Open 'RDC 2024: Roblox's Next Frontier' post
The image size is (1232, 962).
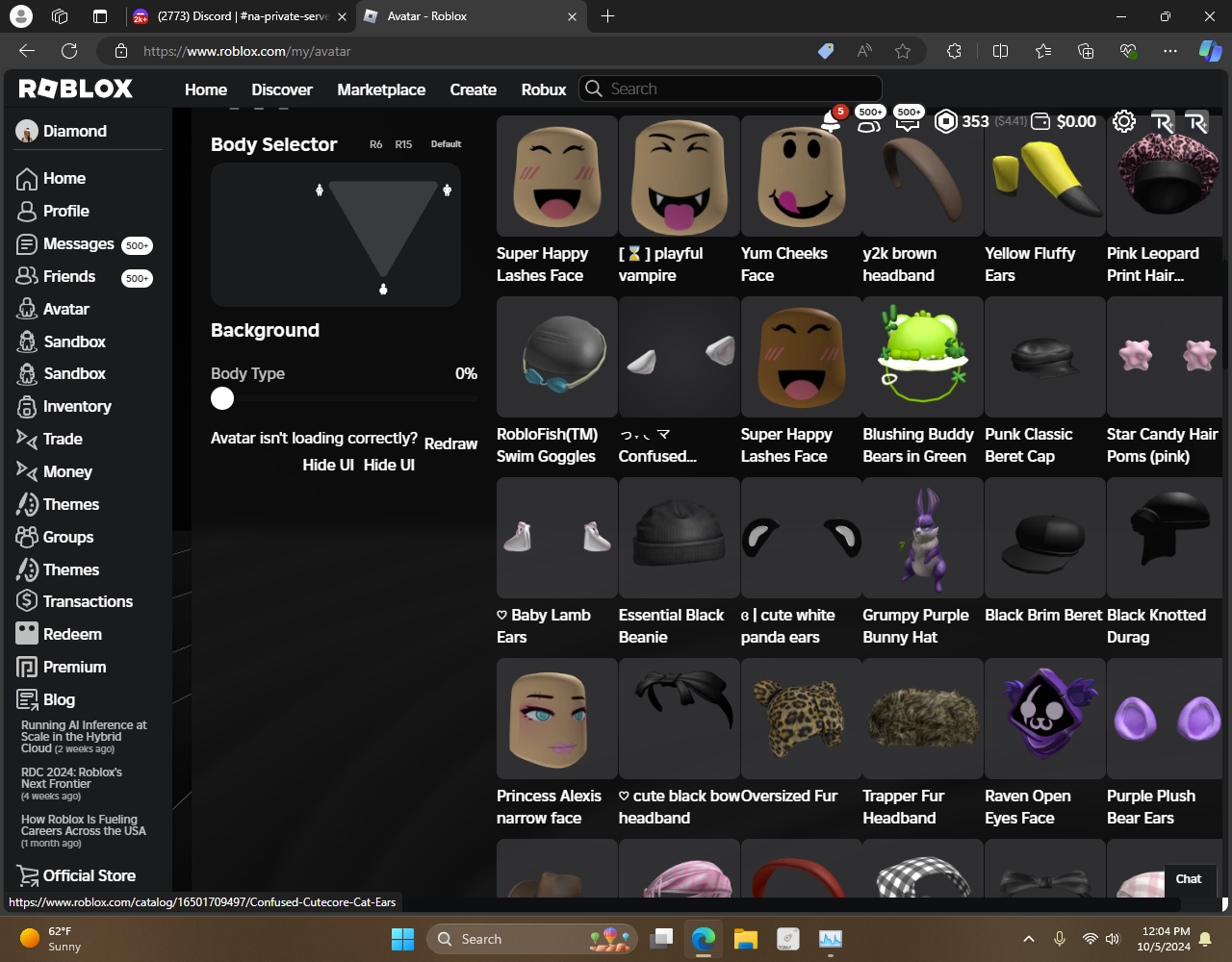(x=71, y=784)
